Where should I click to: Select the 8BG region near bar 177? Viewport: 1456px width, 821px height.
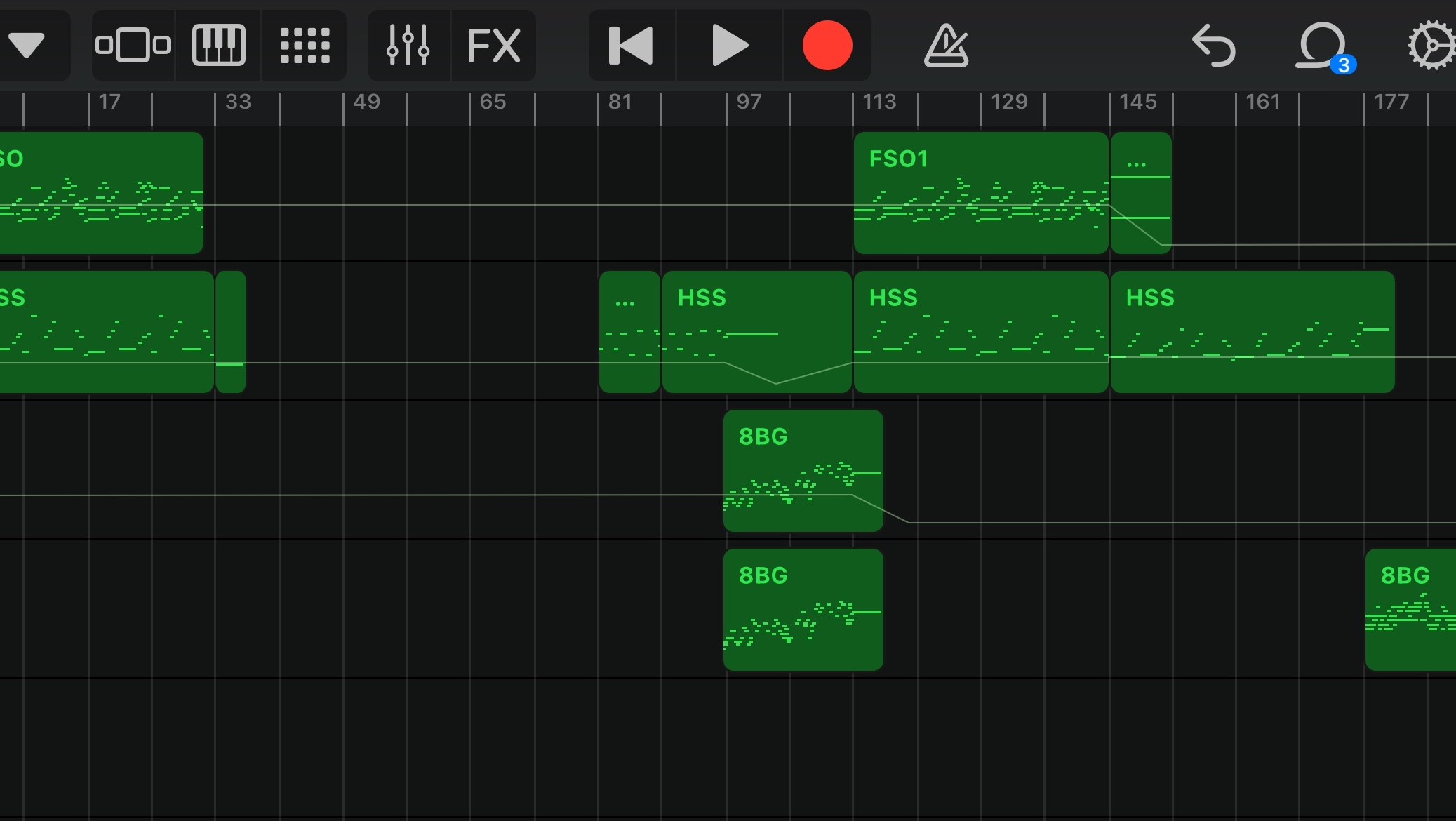[1410, 609]
